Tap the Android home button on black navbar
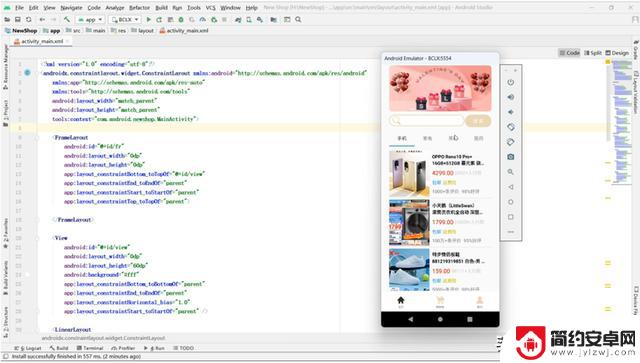 [440, 319]
